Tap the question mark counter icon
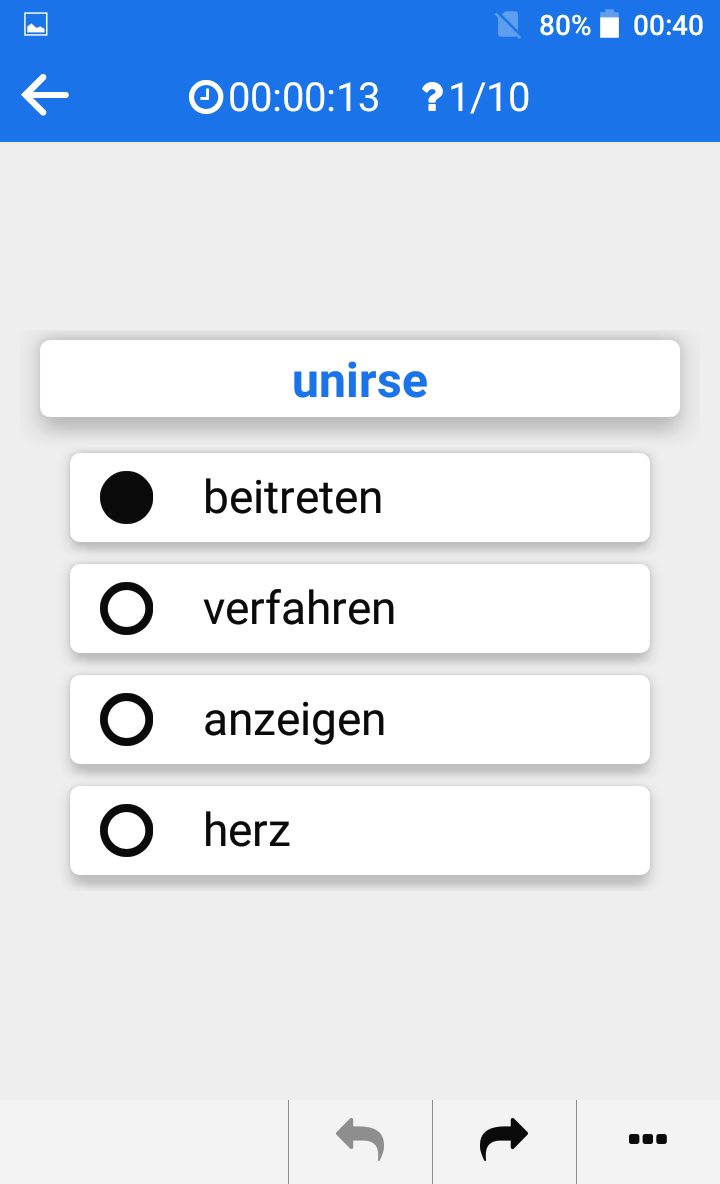Image resolution: width=720 pixels, height=1184 pixels. pyautogui.click(x=432, y=98)
